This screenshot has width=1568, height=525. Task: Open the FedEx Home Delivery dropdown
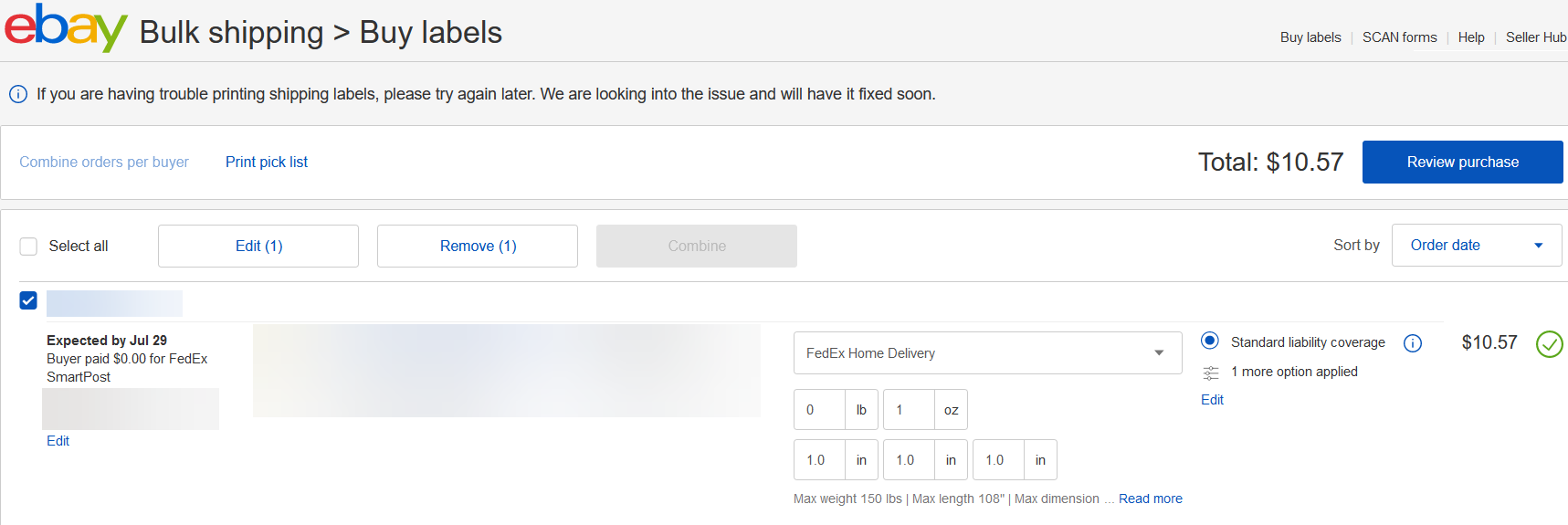coord(986,353)
